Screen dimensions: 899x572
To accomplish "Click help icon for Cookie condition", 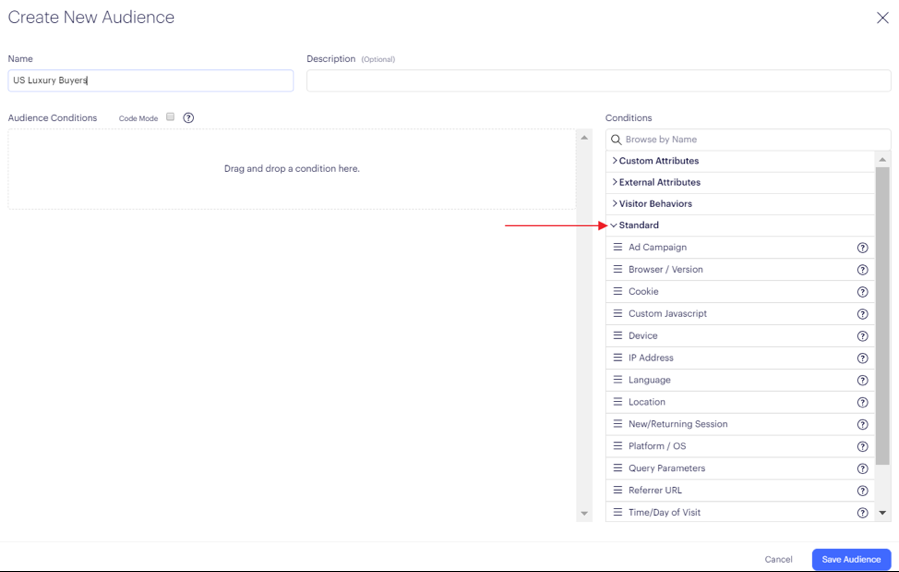I will 862,292.
